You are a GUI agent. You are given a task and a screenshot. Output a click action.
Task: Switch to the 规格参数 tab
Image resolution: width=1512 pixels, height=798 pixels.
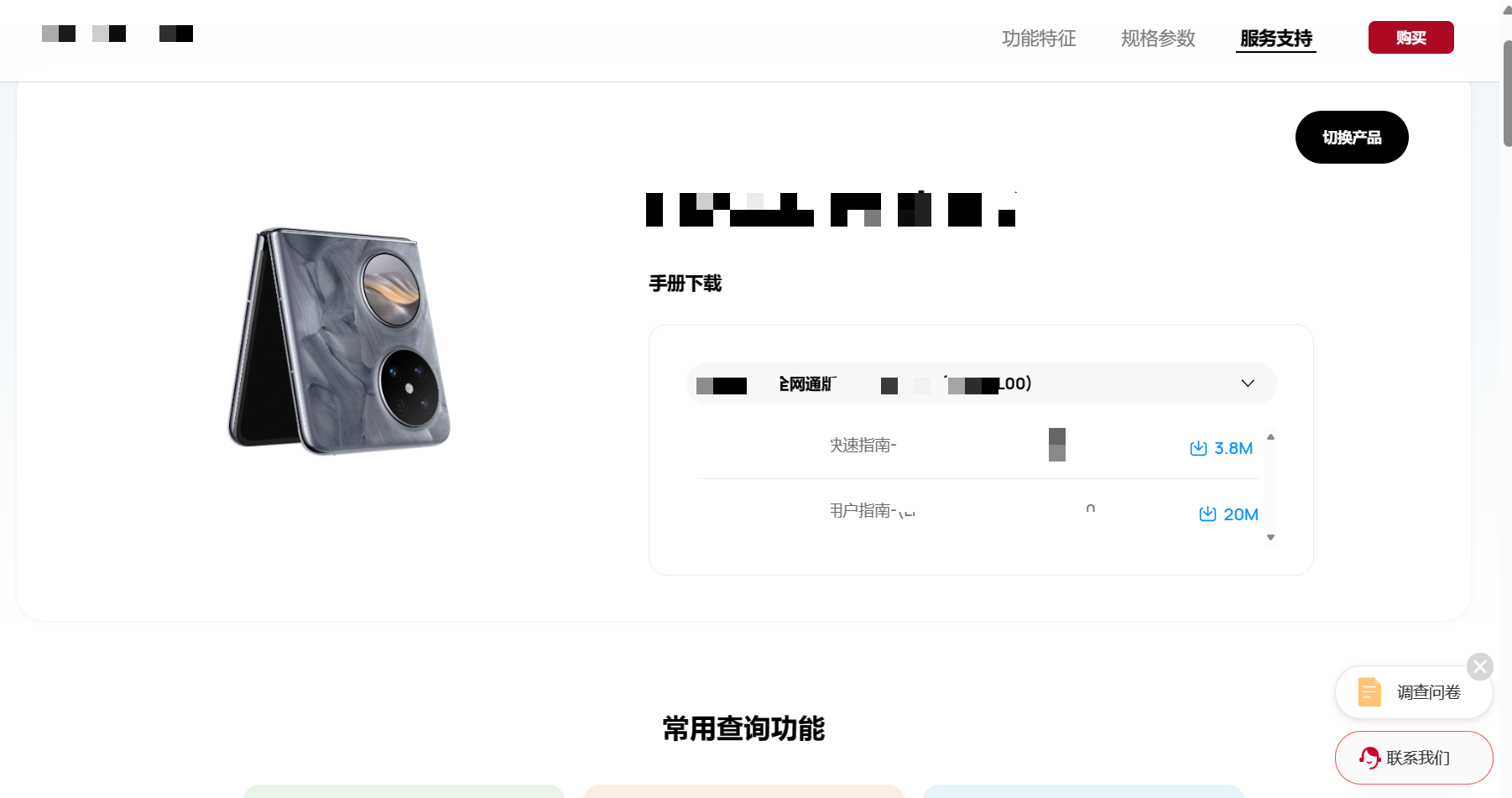coord(1158,39)
